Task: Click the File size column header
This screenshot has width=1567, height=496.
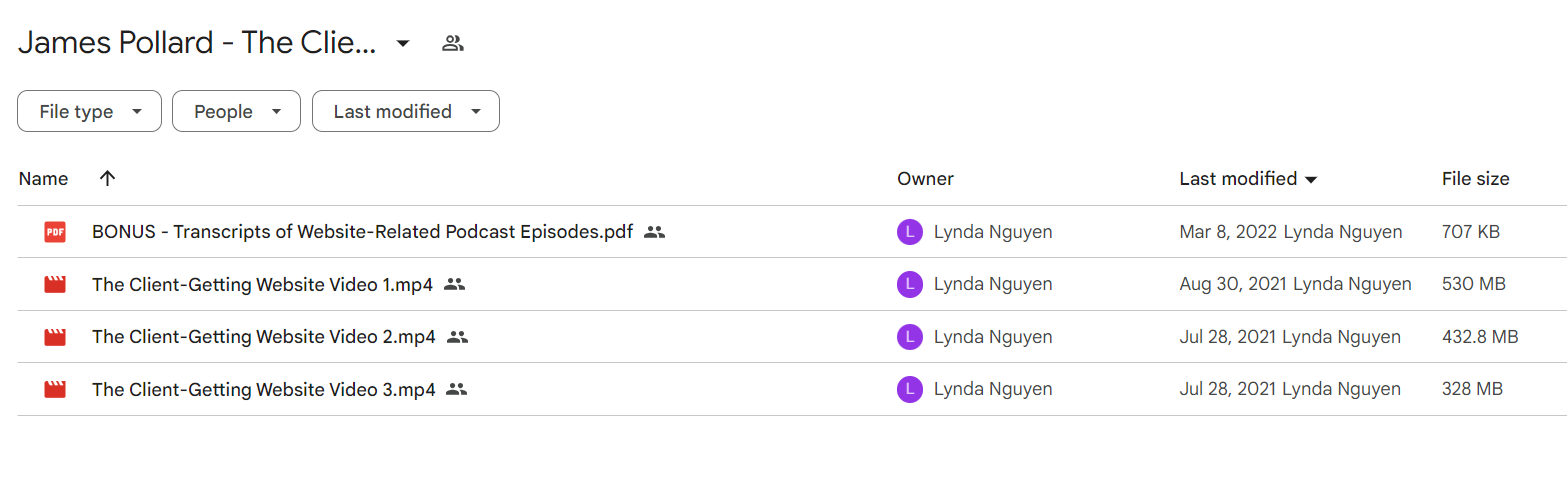Action: (x=1475, y=179)
